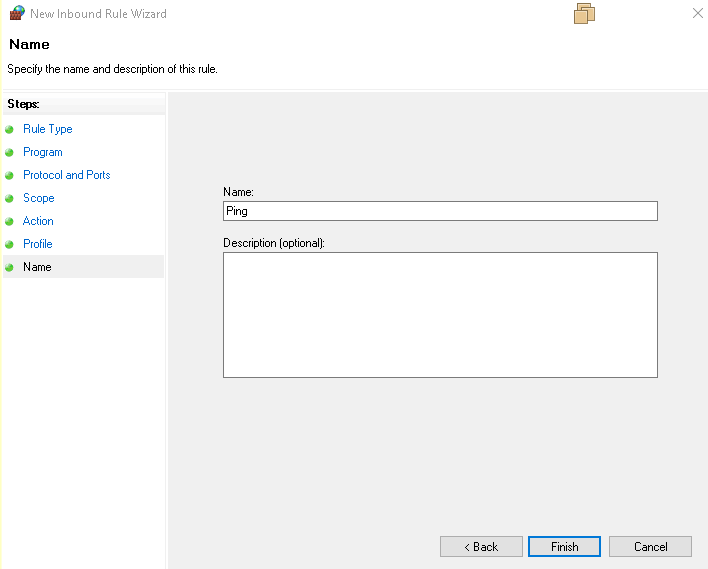Click green bullet next to Protocol and Ports
The image size is (708, 569).
[10, 176]
